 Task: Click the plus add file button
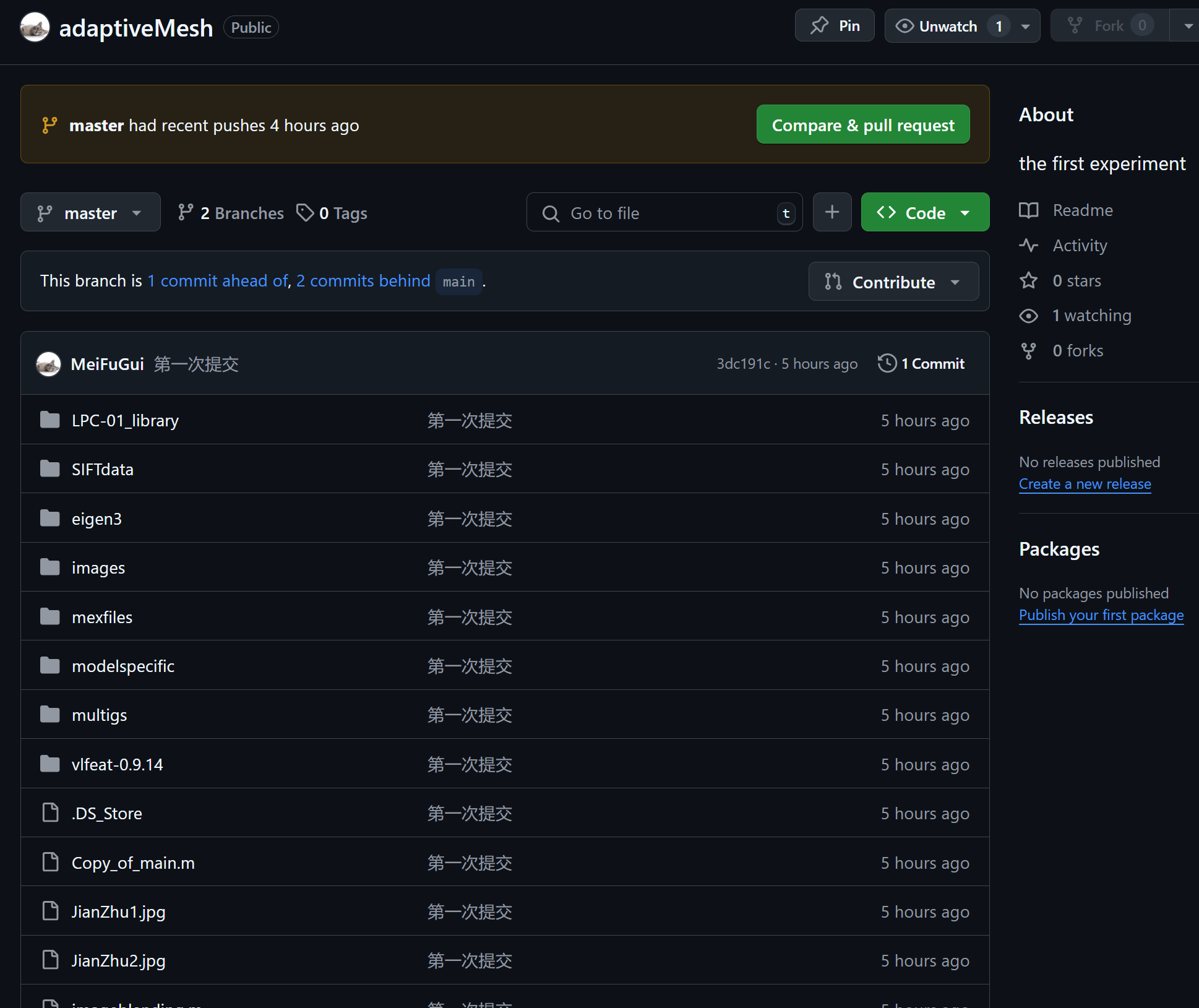tap(832, 212)
